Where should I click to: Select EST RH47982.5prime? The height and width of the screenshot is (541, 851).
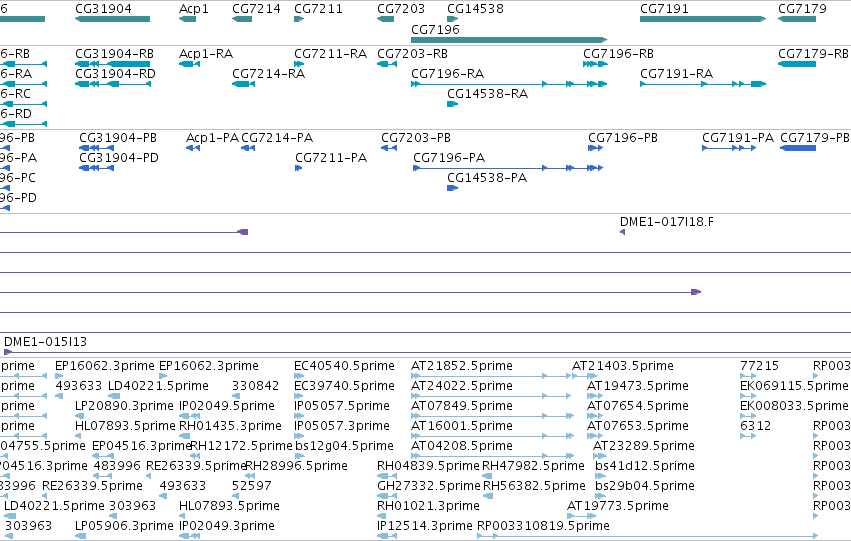(x=534, y=466)
